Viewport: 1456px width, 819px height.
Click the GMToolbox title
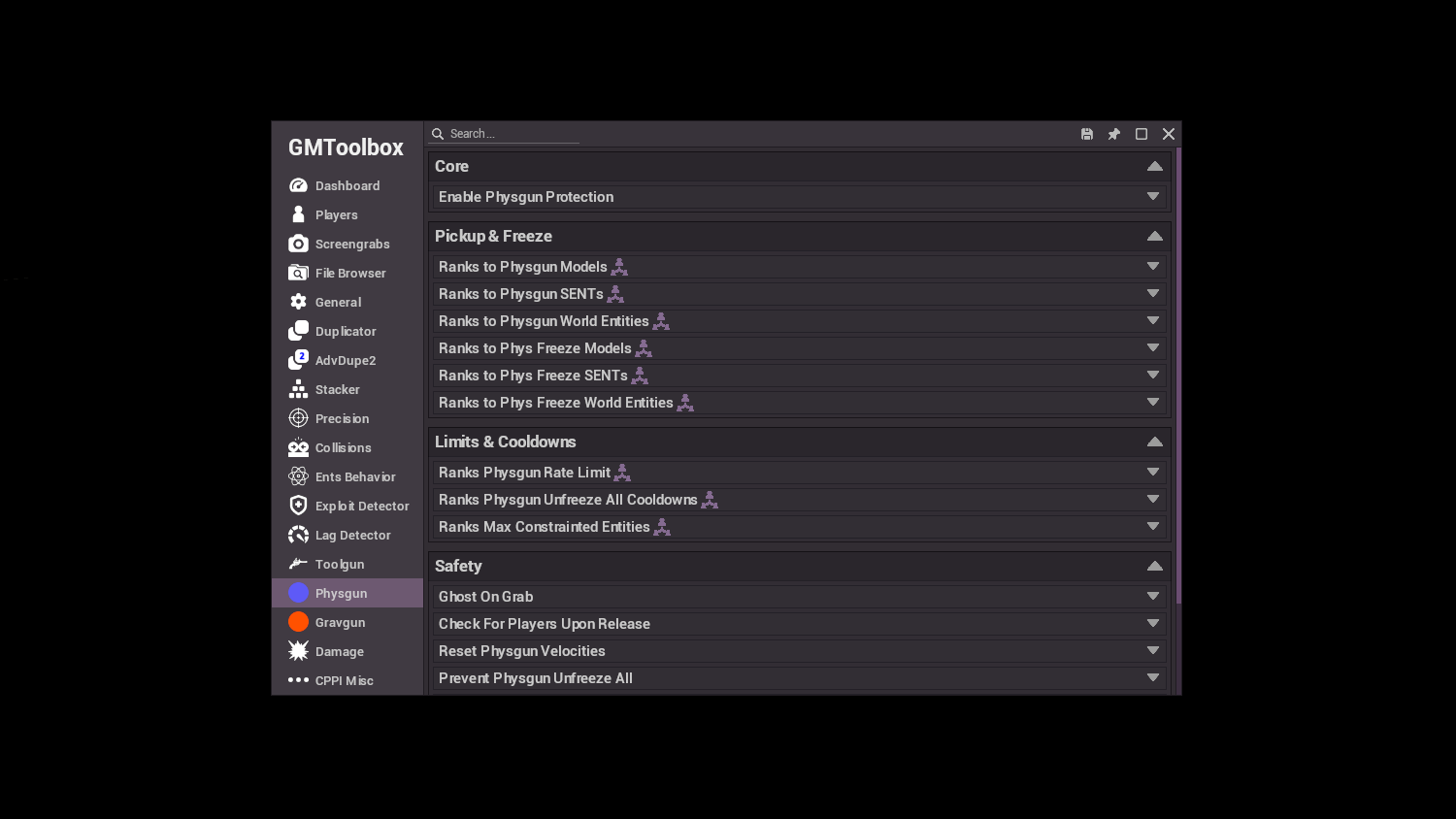[346, 147]
